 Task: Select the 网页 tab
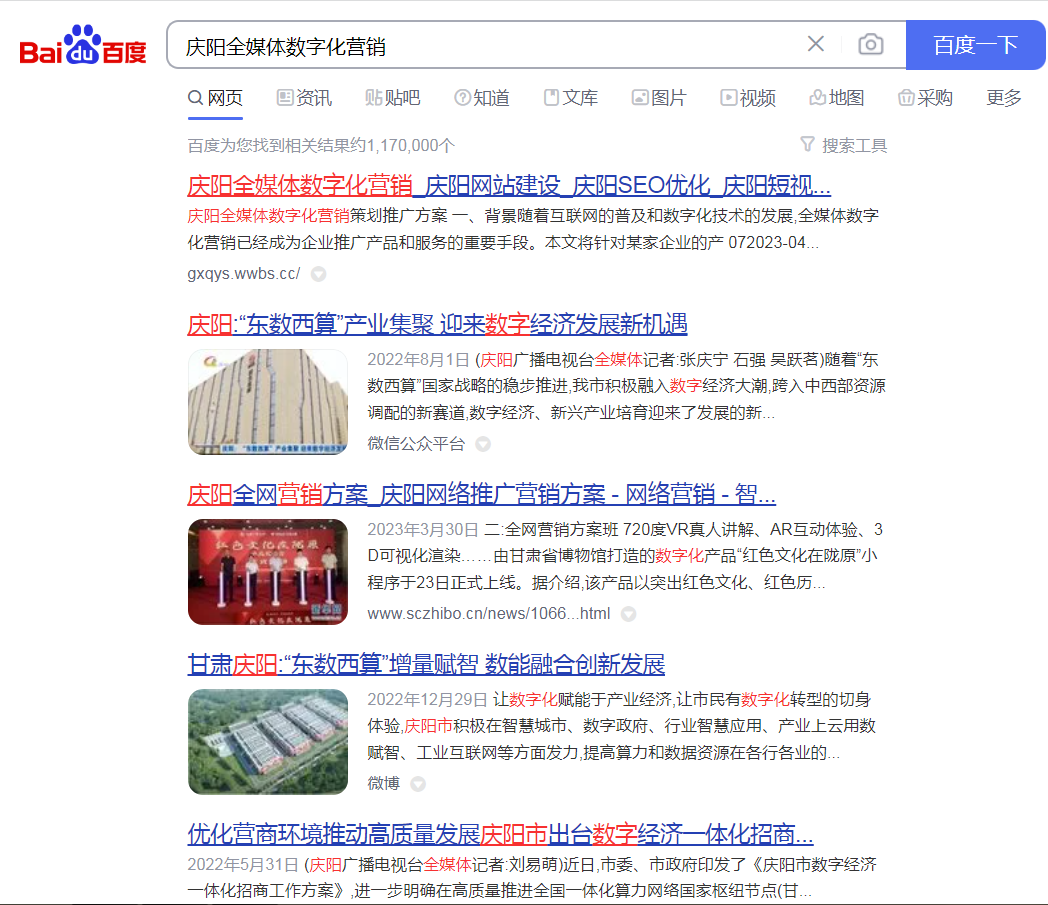click(x=215, y=98)
